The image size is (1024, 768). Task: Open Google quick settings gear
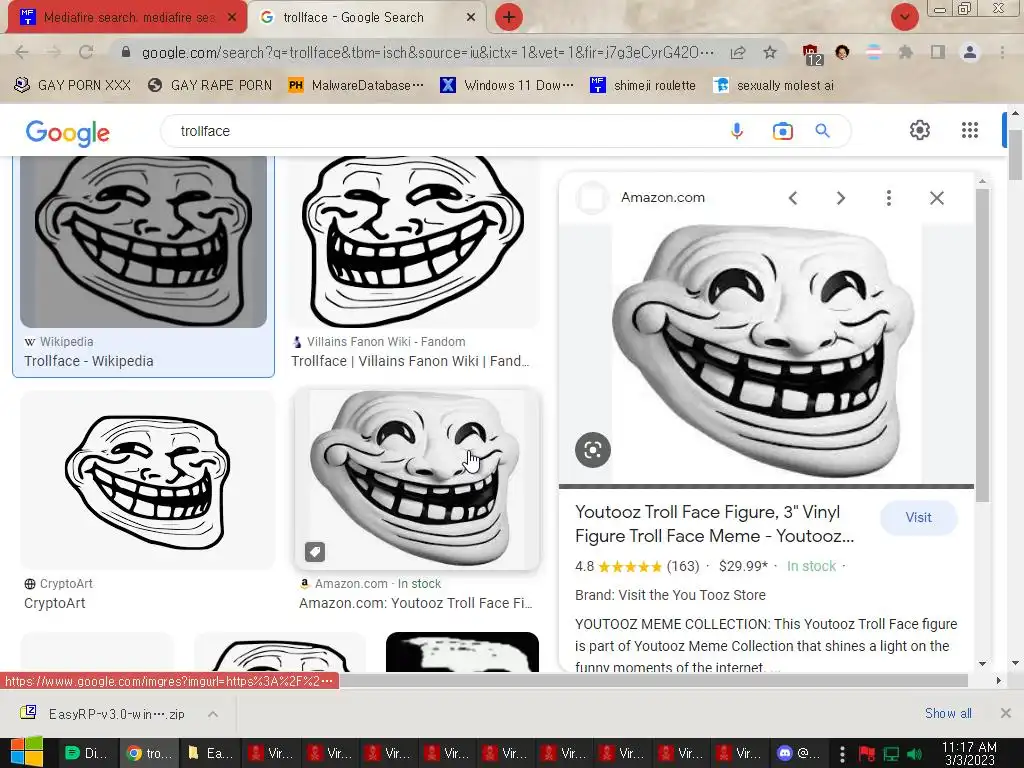click(920, 130)
